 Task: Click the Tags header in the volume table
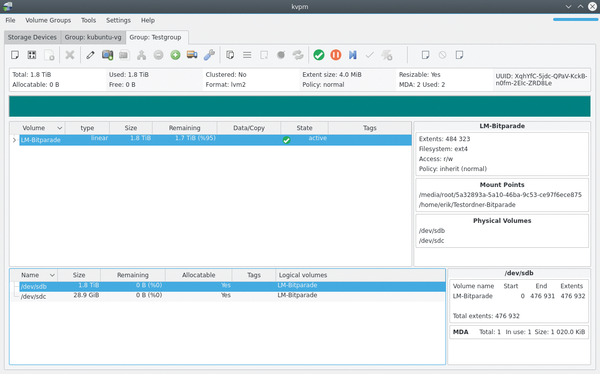370,128
